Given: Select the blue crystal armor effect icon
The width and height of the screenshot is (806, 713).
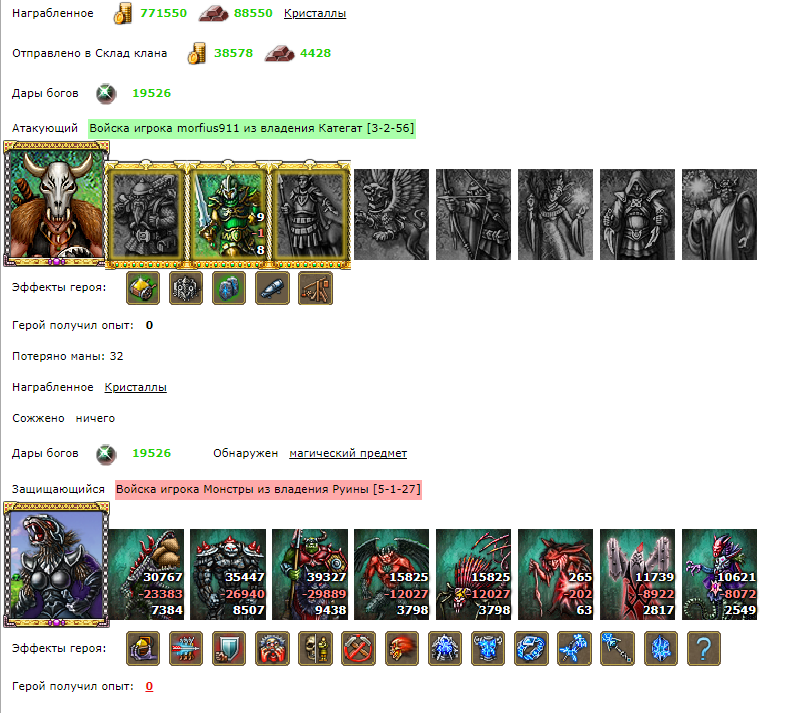Looking at the screenshot, I should point(488,649).
